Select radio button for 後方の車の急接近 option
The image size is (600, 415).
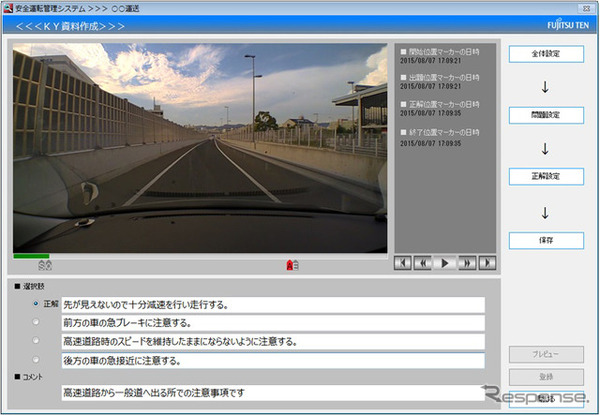tap(36, 360)
